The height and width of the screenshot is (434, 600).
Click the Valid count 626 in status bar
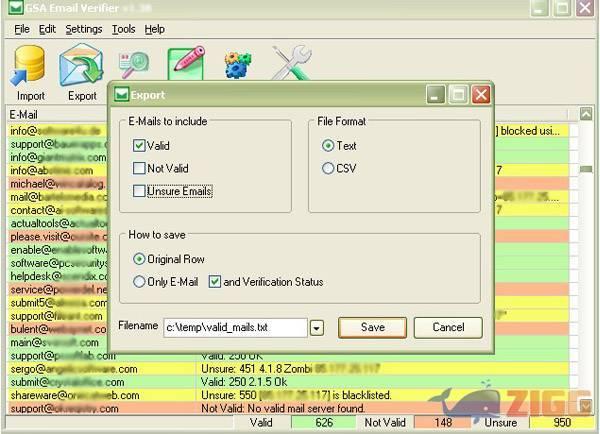click(x=324, y=423)
